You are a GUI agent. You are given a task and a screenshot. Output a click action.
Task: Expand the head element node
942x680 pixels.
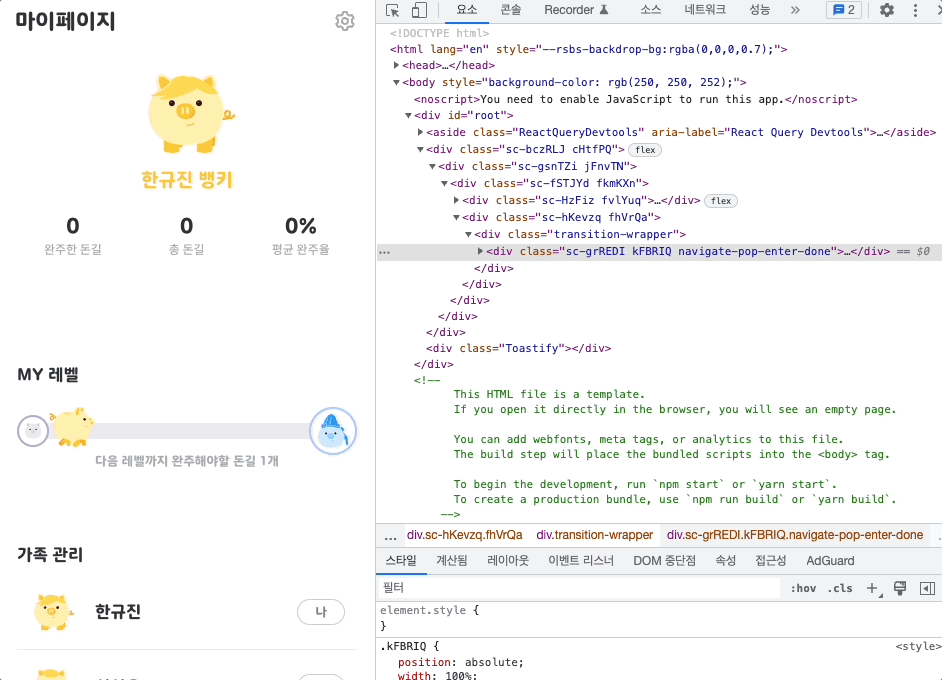(x=397, y=65)
